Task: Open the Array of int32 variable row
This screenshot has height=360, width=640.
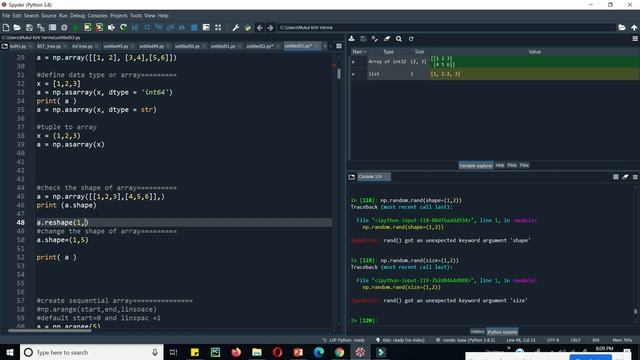Action: tap(494, 62)
